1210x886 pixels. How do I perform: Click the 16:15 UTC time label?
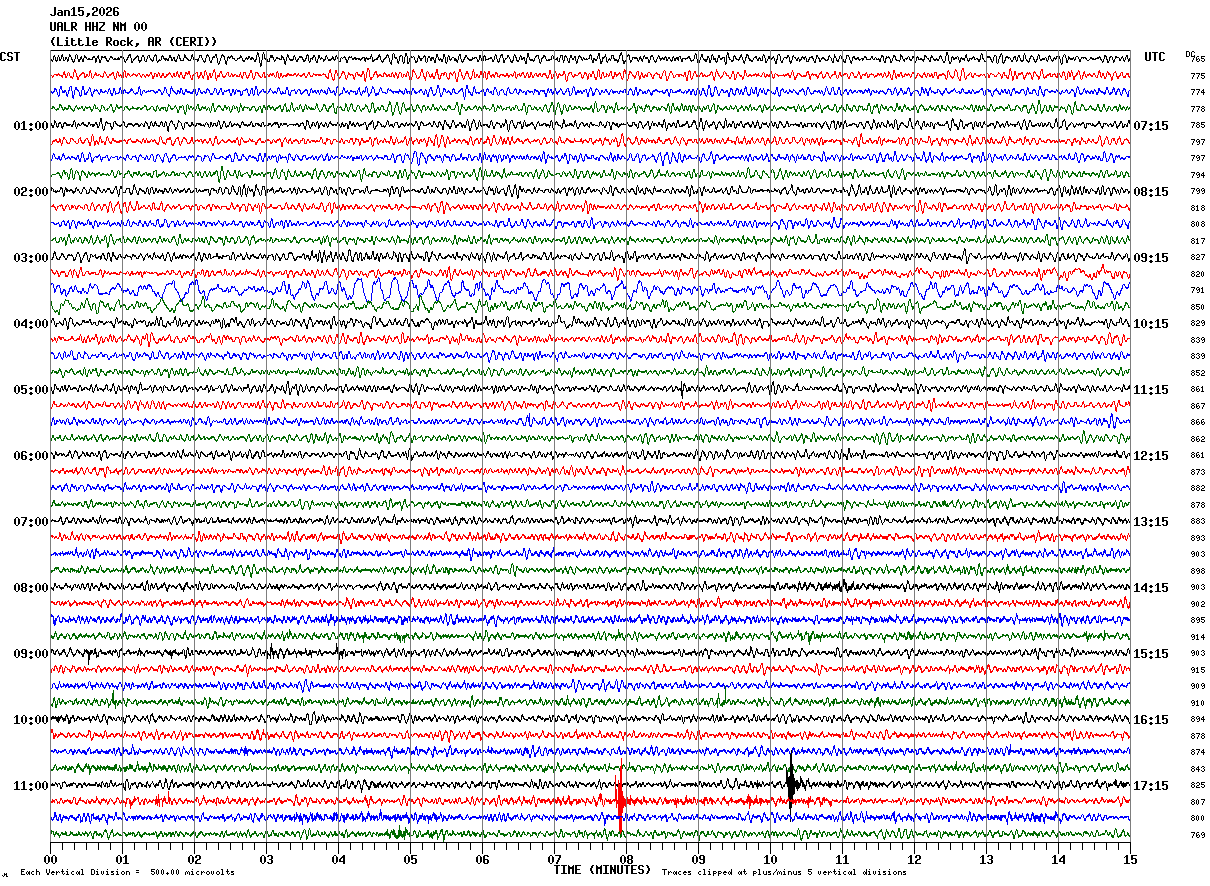1151,720
